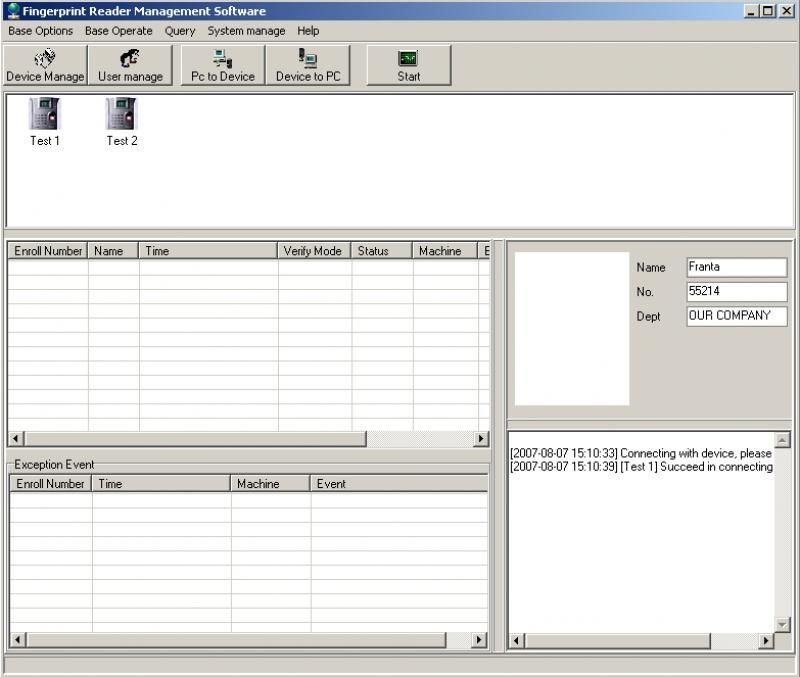Screen dimensions: 800x677
Task: Click the Name field containing Franta
Action: coord(736,267)
